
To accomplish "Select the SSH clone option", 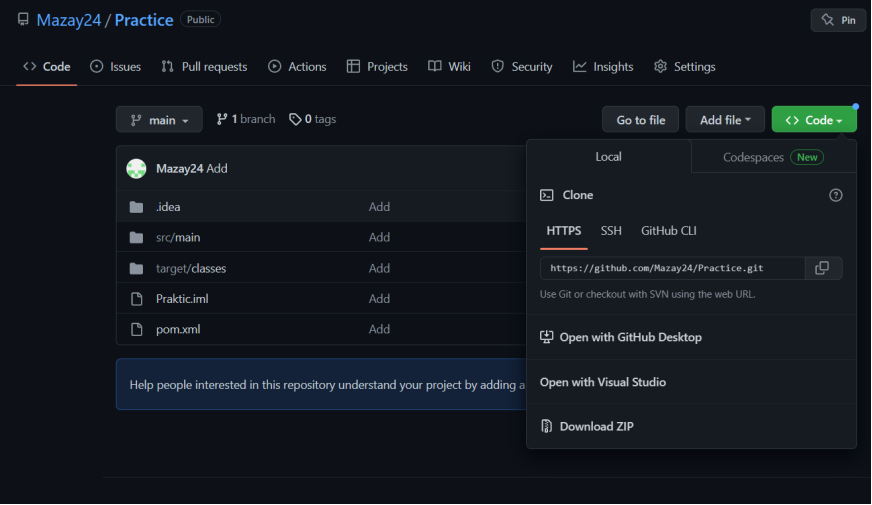I will tap(611, 231).
